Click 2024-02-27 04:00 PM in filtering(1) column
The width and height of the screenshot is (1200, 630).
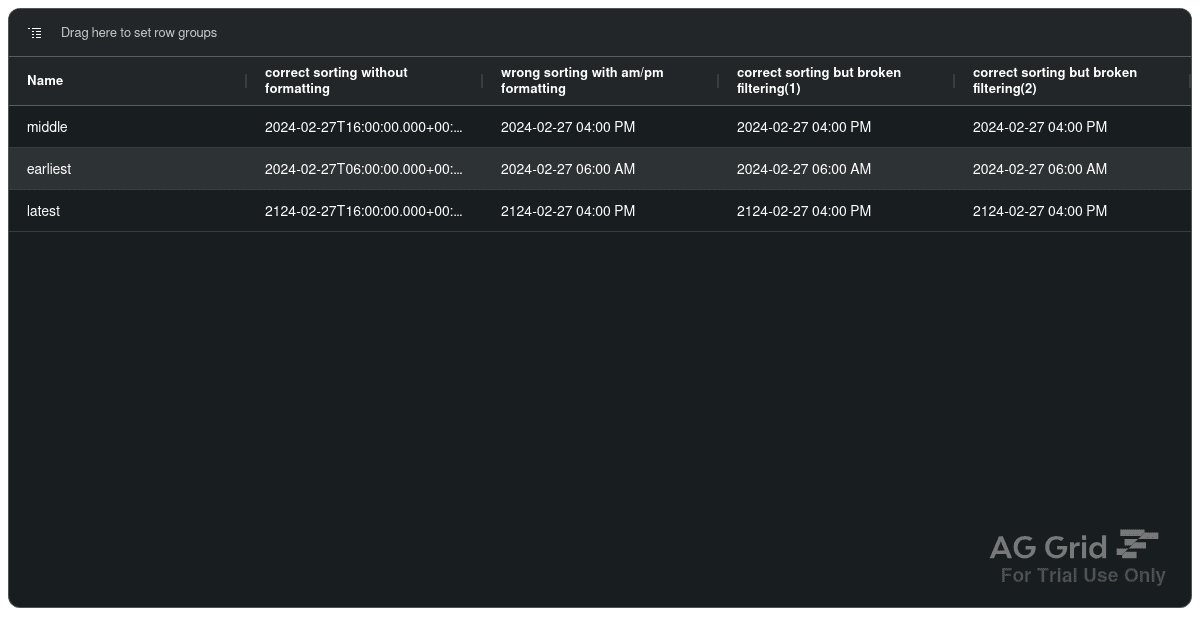[836, 127]
